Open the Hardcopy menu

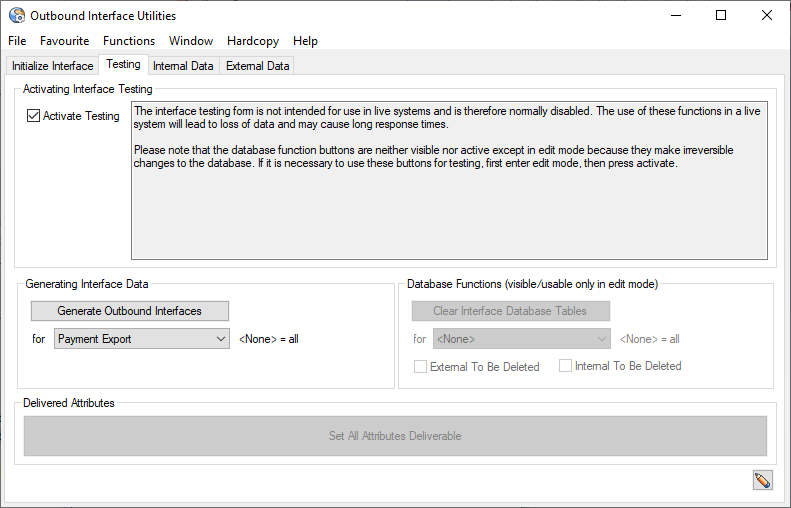[252, 41]
